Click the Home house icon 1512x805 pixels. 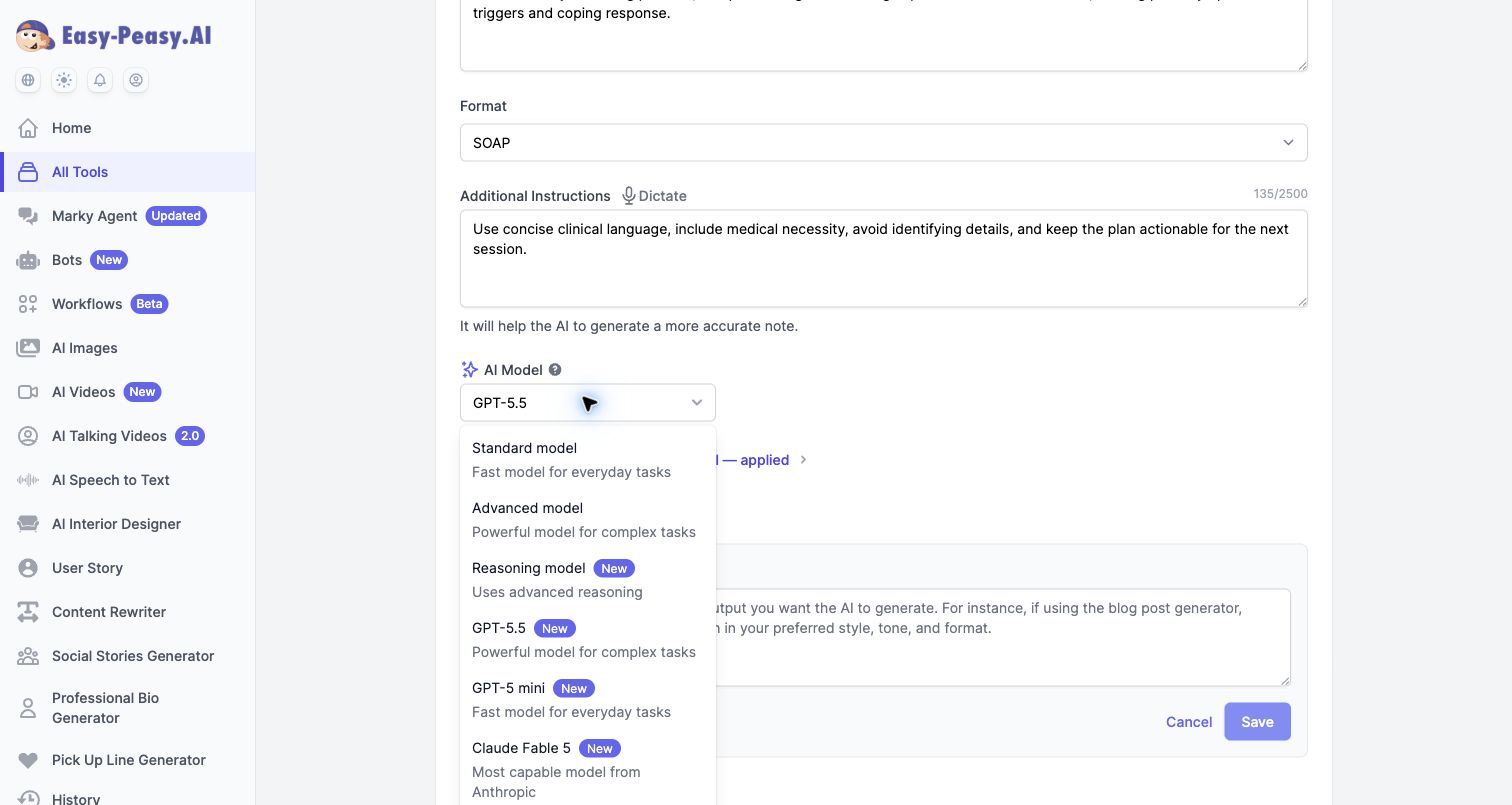[x=28, y=128]
